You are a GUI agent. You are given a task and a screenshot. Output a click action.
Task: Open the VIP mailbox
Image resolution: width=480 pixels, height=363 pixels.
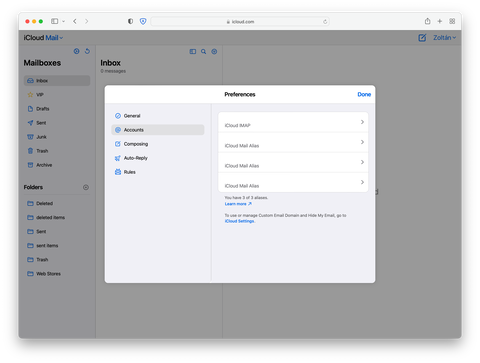(57, 95)
